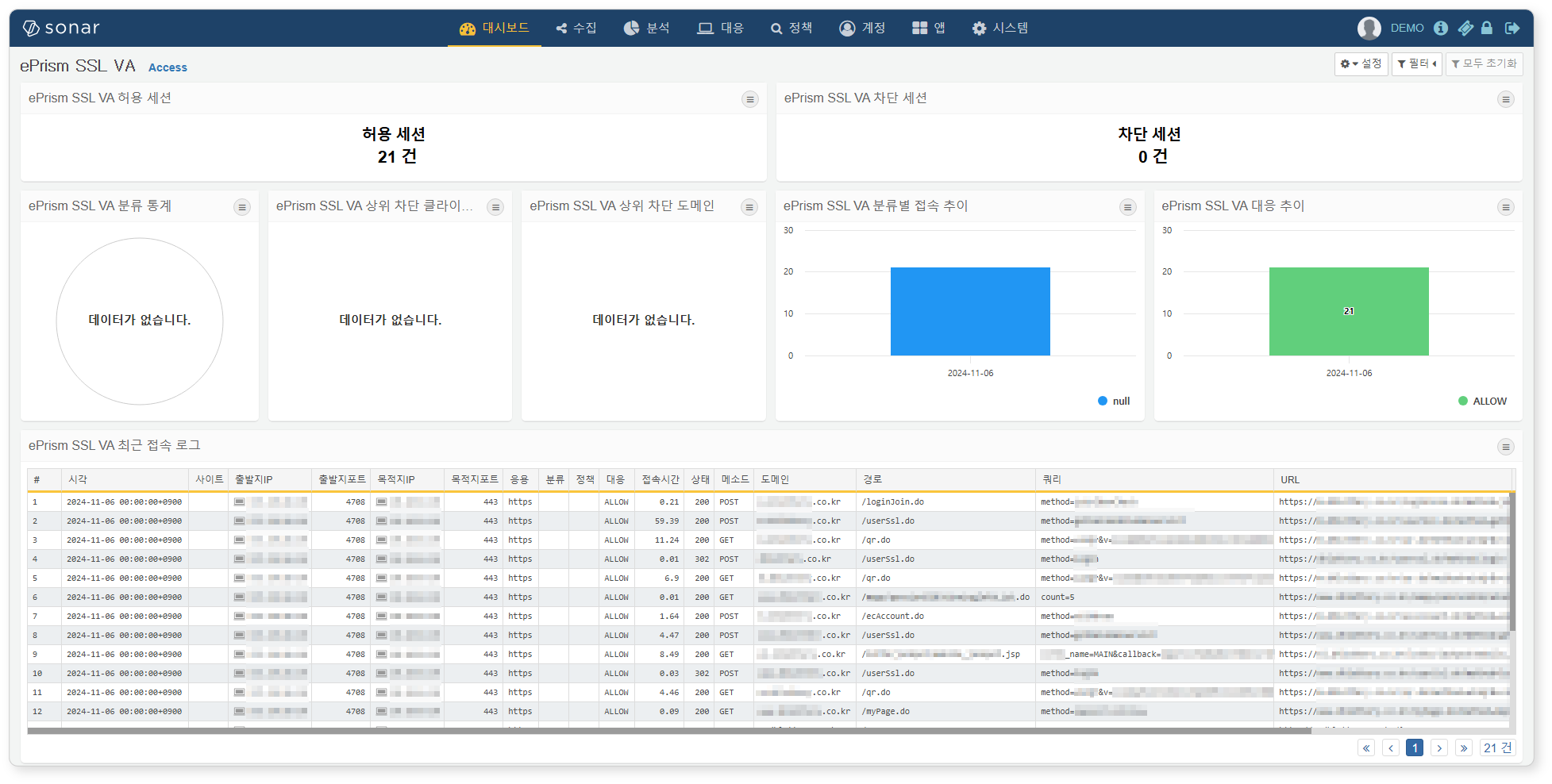Open menu of 상위 차단 클라이언트 panel
This screenshot has height=784, width=1552.
coord(495,207)
